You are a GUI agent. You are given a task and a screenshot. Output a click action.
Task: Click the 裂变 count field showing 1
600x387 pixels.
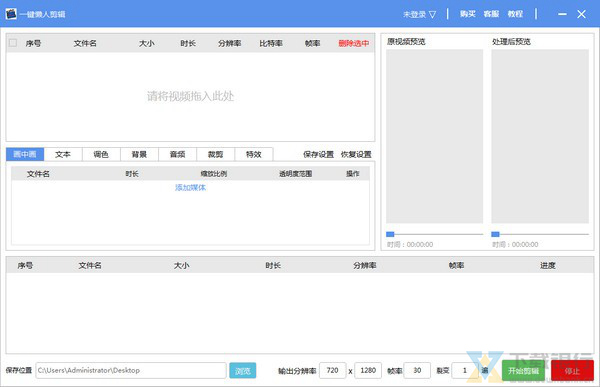(x=465, y=370)
